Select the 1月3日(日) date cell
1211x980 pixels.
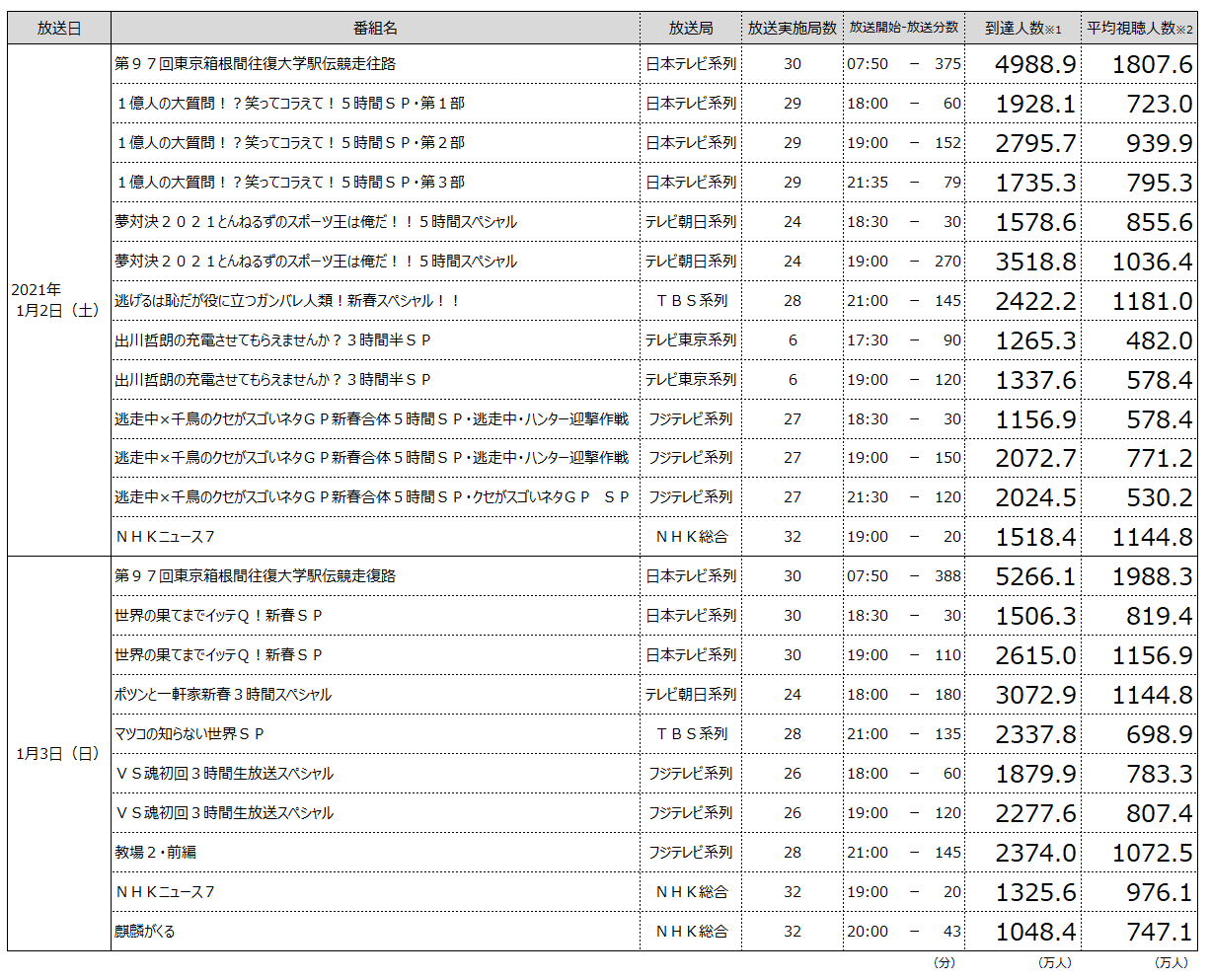tap(59, 754)
